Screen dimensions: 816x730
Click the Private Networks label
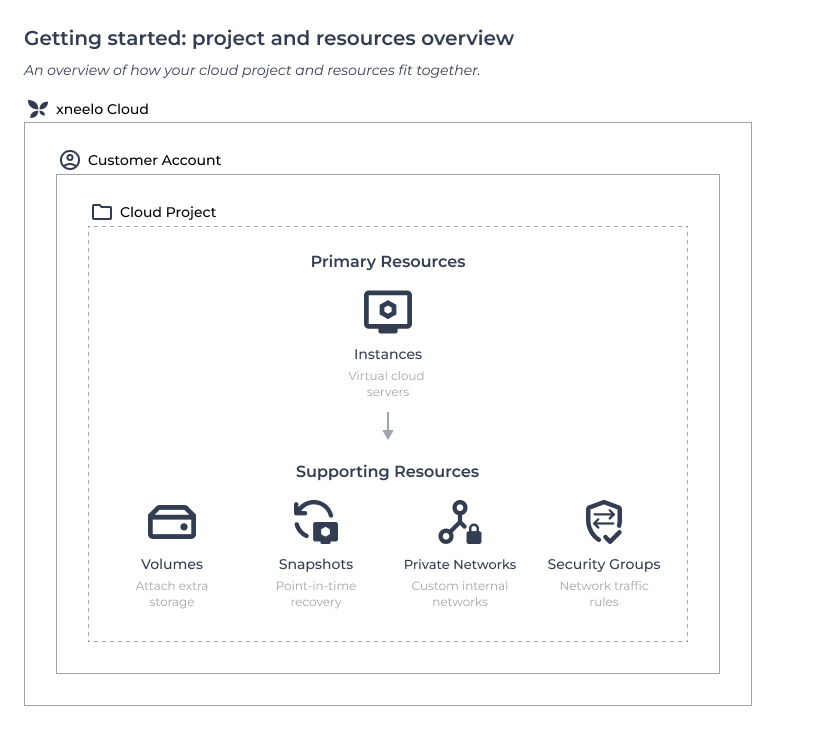(x=460, y=564)
